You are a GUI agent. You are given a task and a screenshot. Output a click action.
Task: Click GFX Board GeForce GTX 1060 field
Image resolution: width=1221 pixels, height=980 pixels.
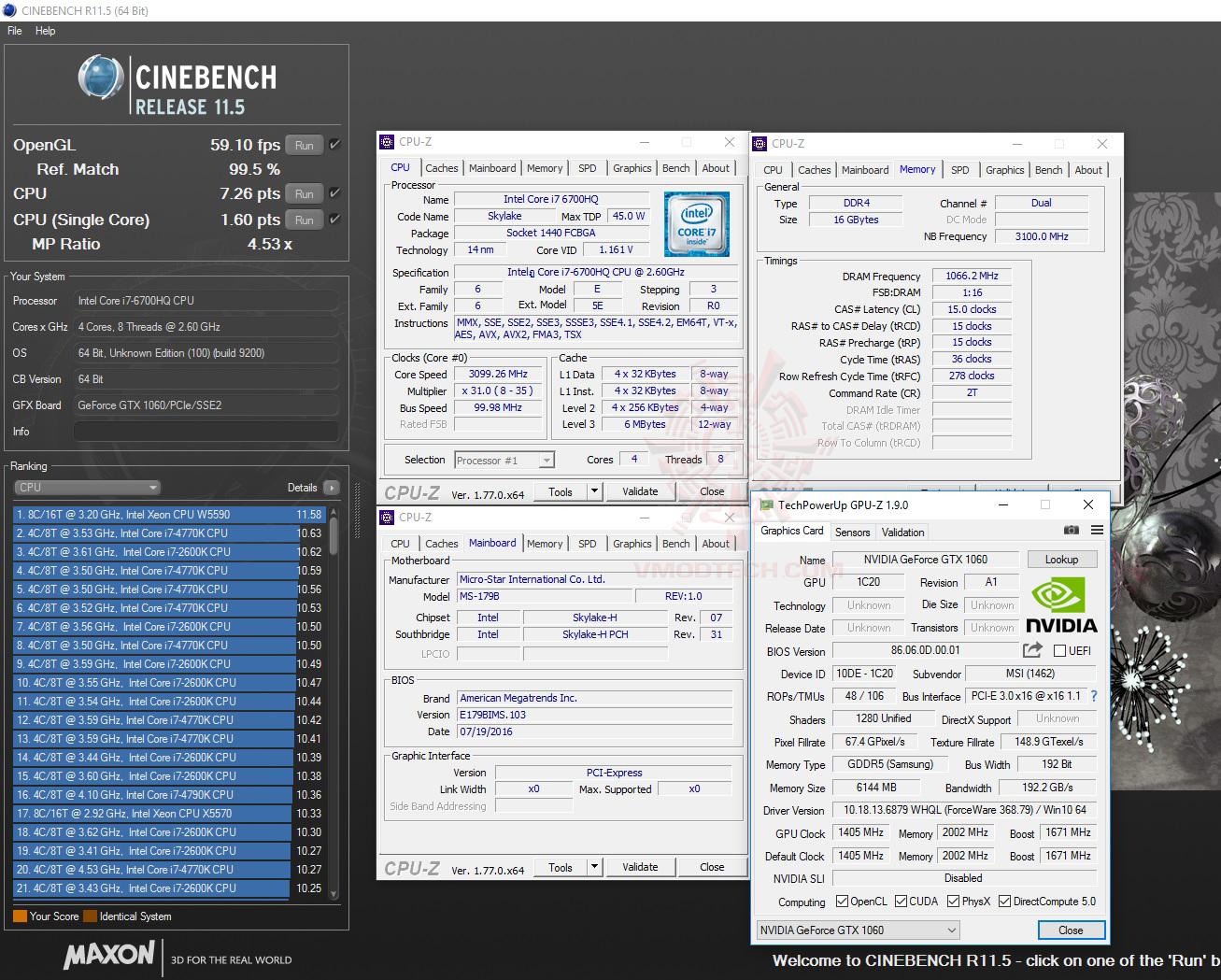coord(206,405)
